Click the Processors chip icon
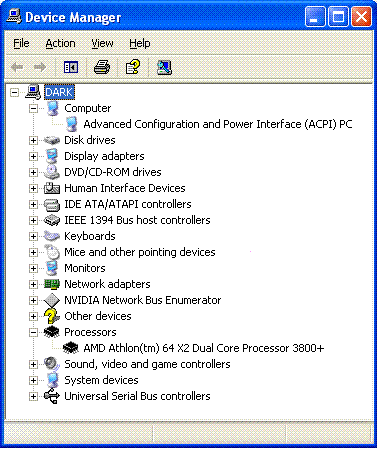The width and height of the screenshot is (377, 452). point(52,332)
